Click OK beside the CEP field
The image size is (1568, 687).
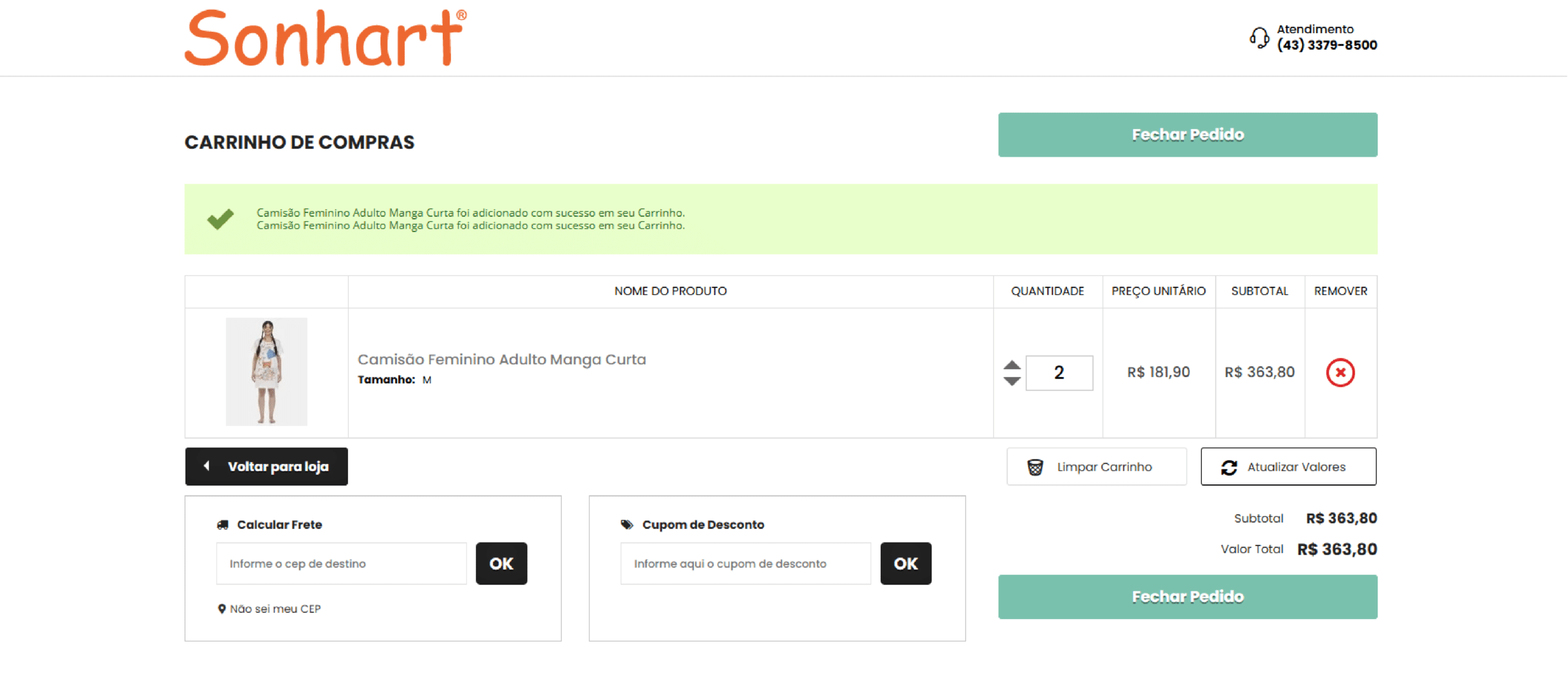coord(501,564)
